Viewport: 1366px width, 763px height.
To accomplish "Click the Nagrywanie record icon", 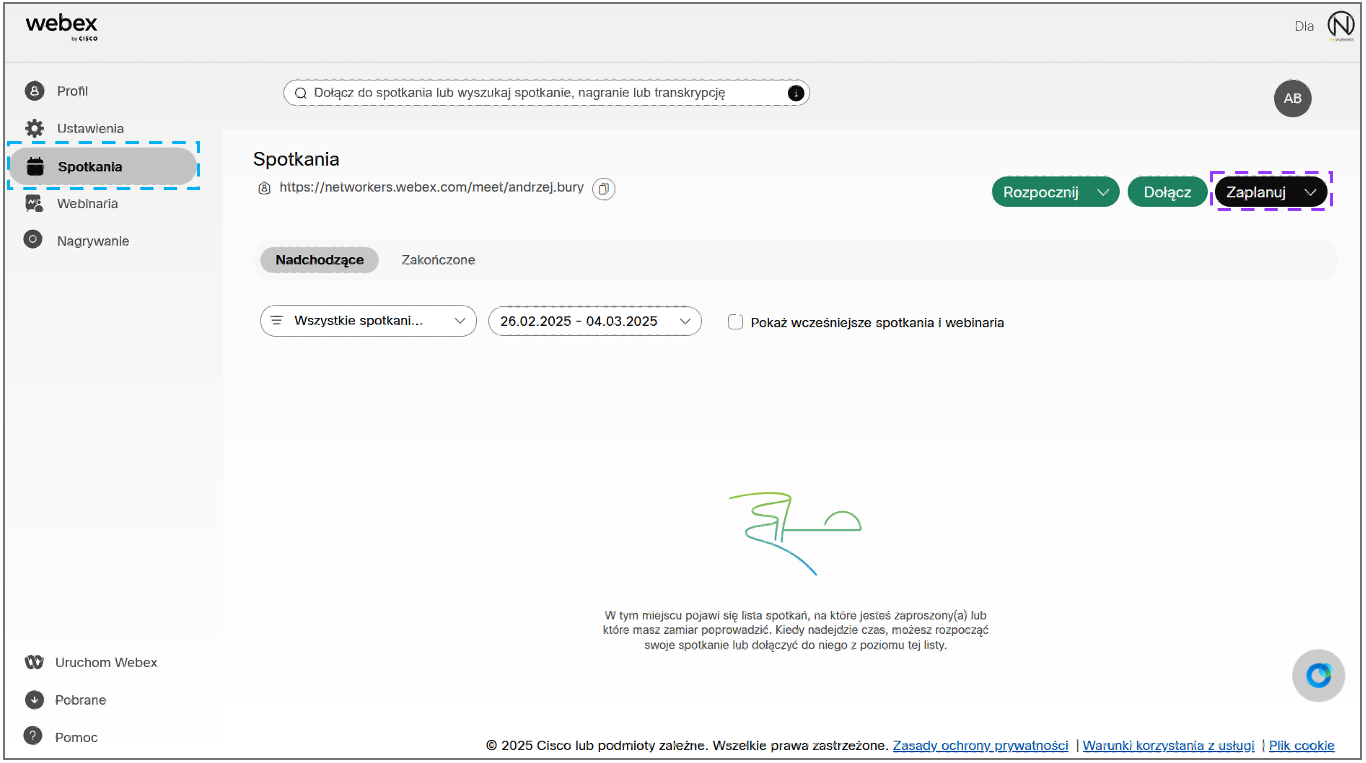I will tap(34, 240).
